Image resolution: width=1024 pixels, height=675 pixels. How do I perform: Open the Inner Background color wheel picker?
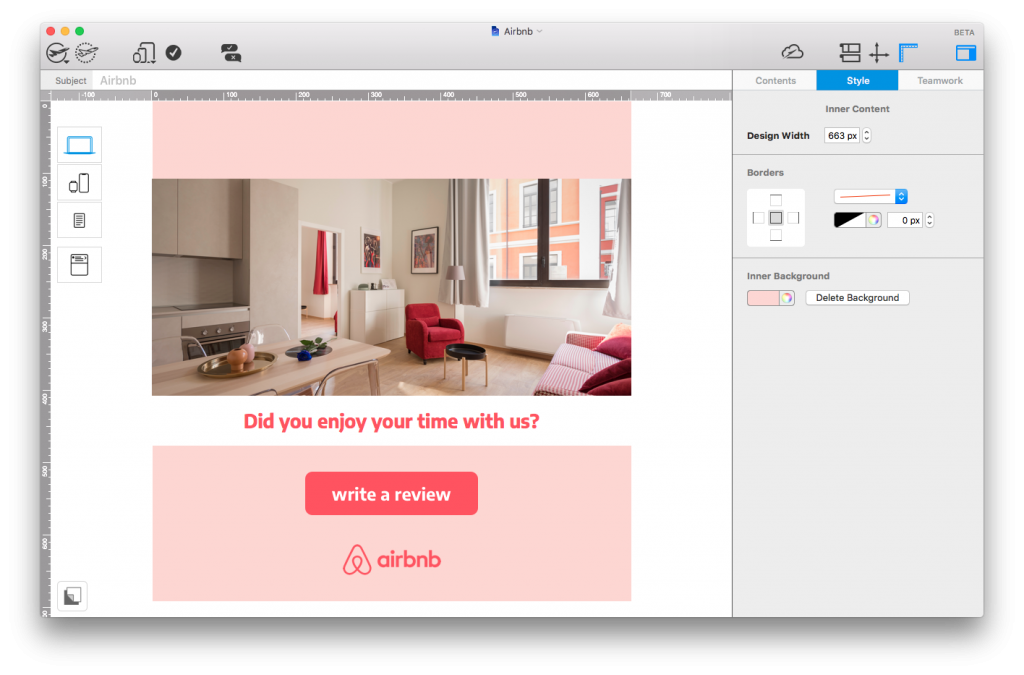click(787, 298)
